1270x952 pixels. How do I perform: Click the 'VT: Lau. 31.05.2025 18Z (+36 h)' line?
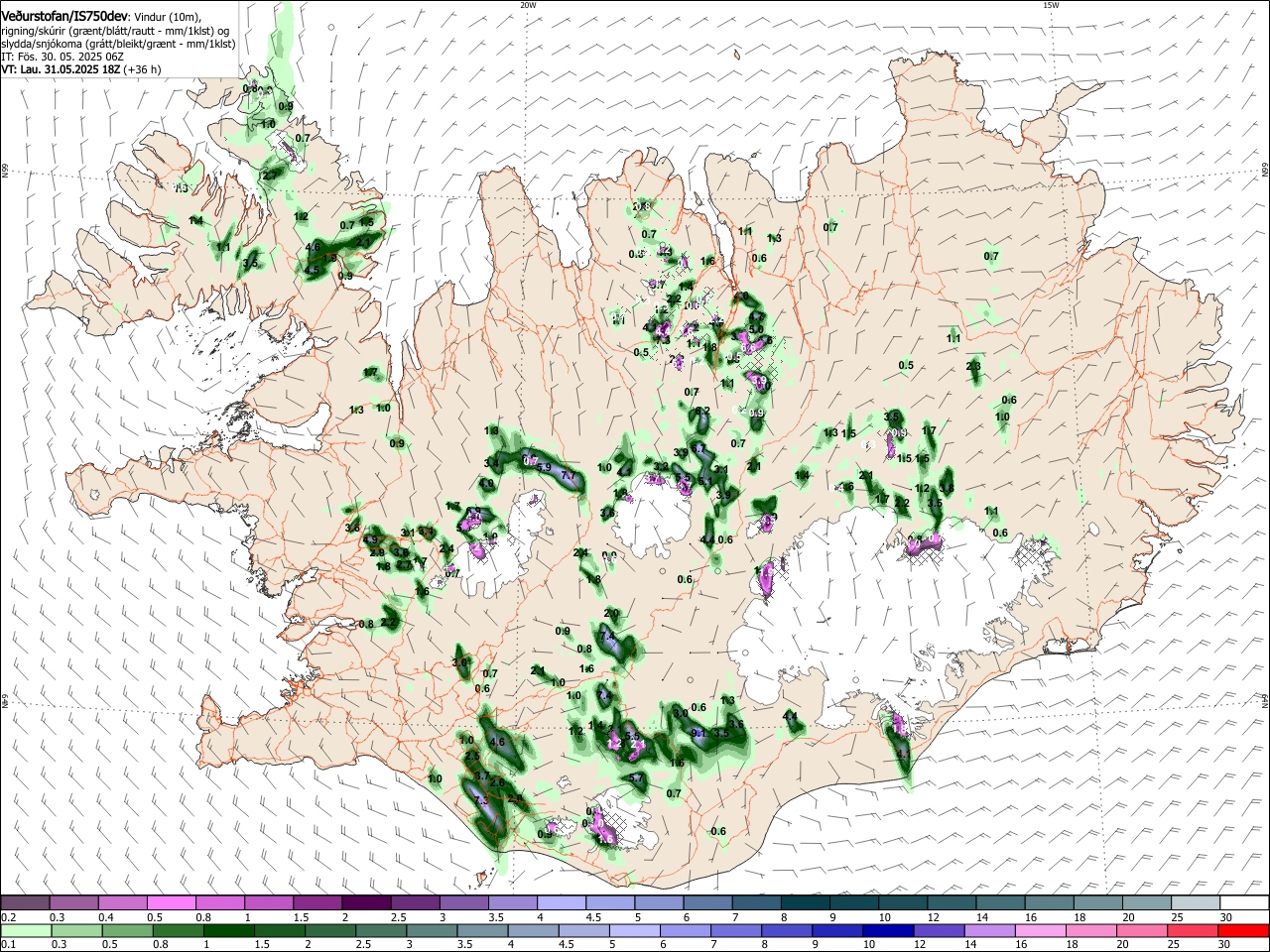[x=81, y=69]
